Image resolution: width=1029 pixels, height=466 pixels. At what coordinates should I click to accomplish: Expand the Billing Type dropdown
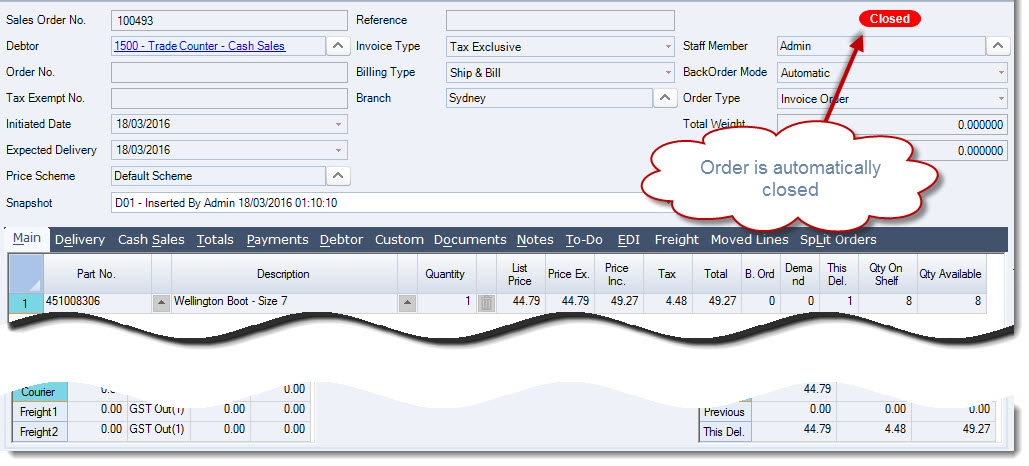[x=668, y=73]
